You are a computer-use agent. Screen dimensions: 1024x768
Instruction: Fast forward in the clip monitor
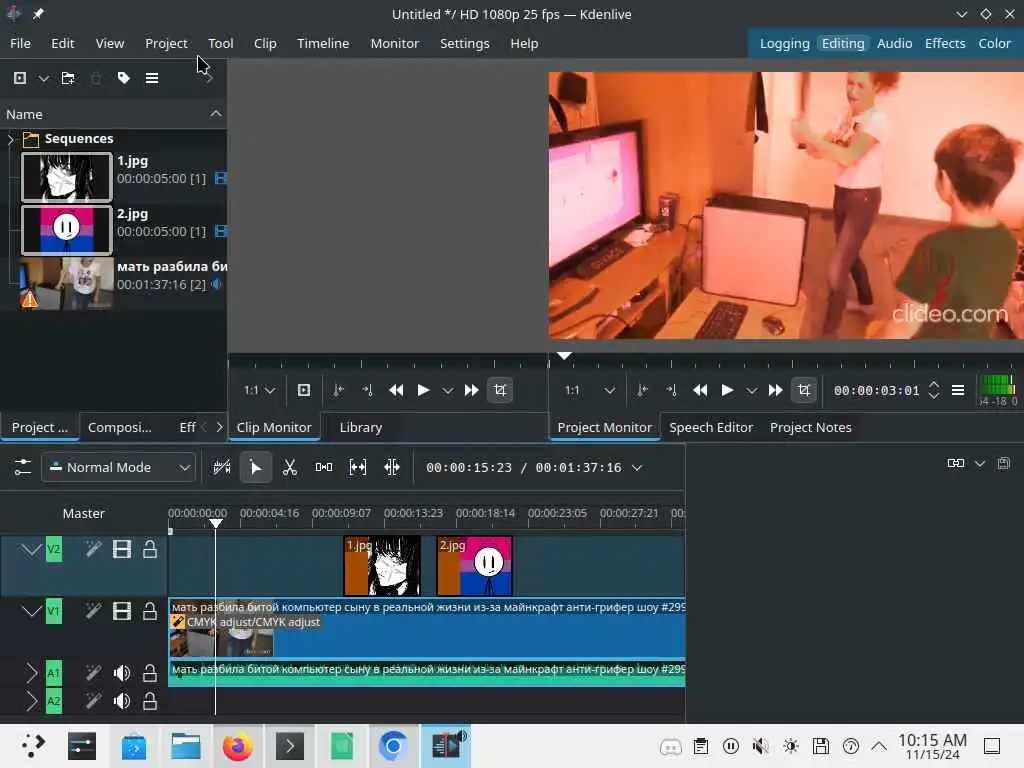[472, 391]
